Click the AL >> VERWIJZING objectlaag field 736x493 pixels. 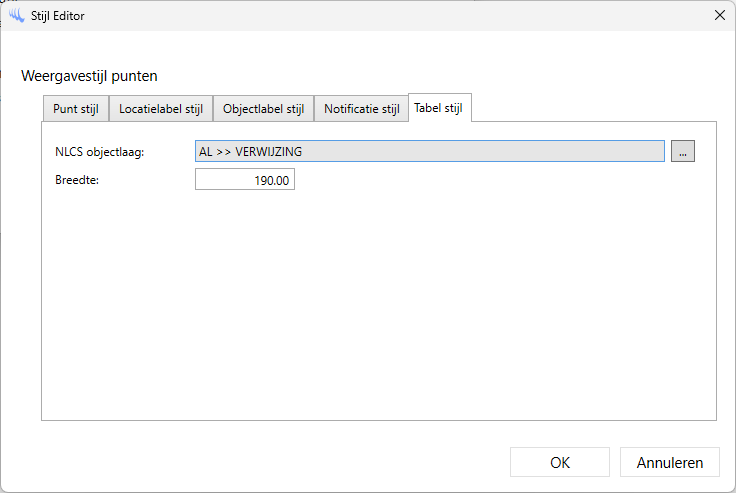(429, 151)
